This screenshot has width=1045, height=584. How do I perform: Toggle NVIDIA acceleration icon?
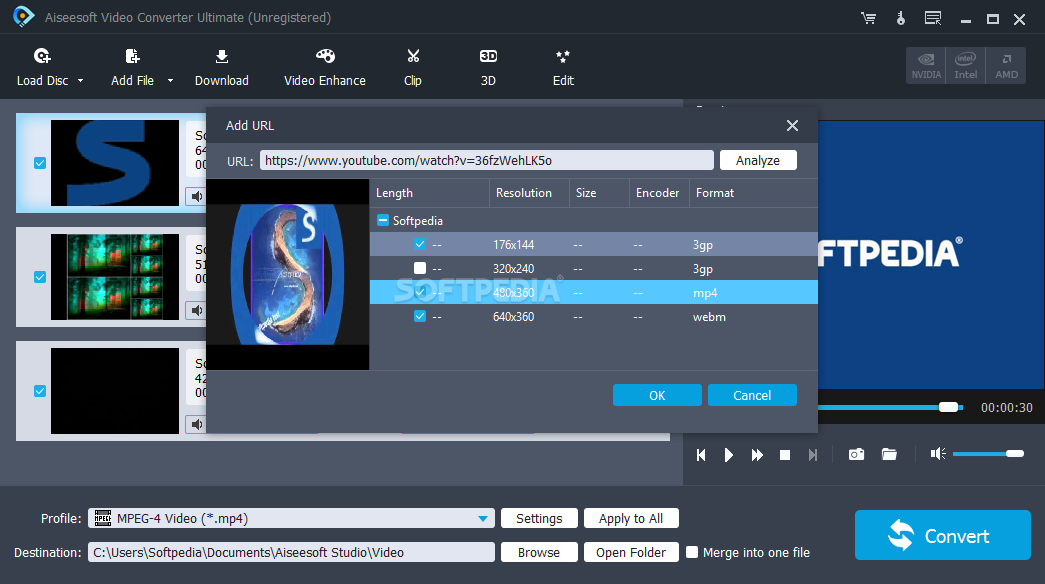point(926,65)
